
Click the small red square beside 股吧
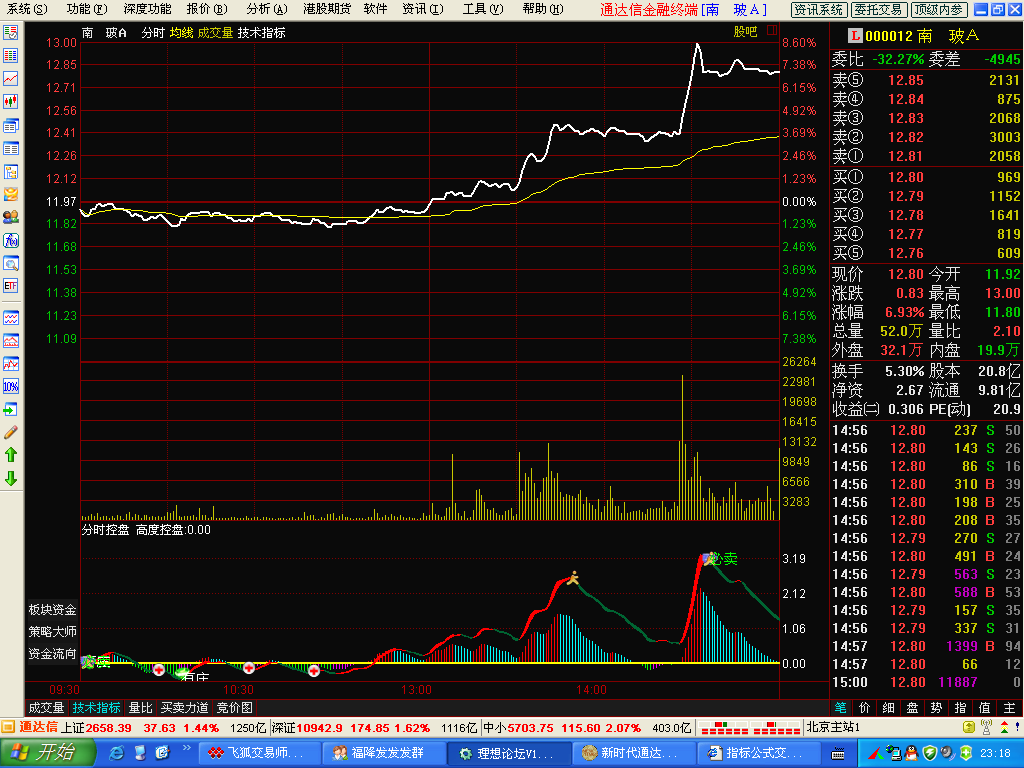(x=772, y=30)
